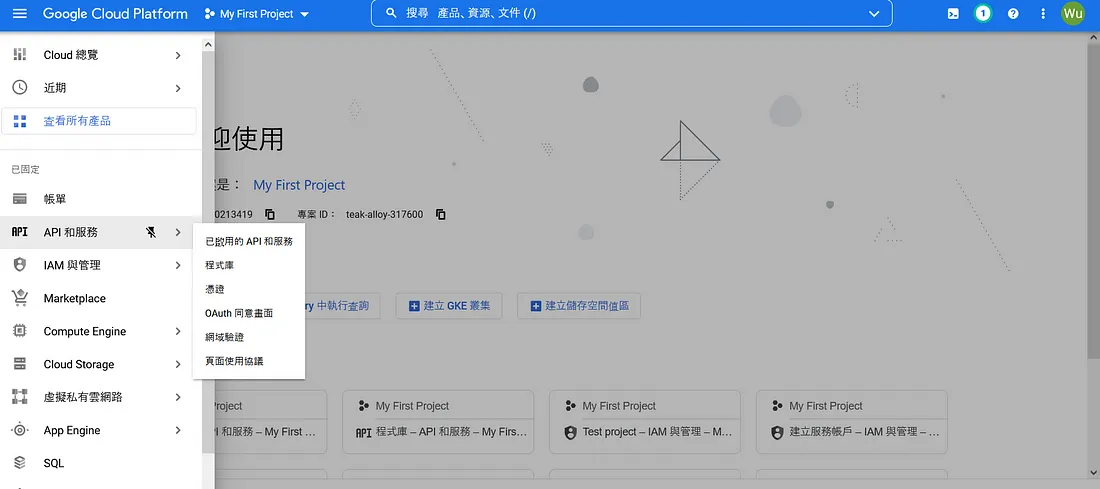The image size is (1100, 489).
Task: Open the Wu account avatar
Action: (x=1073, y=13)
